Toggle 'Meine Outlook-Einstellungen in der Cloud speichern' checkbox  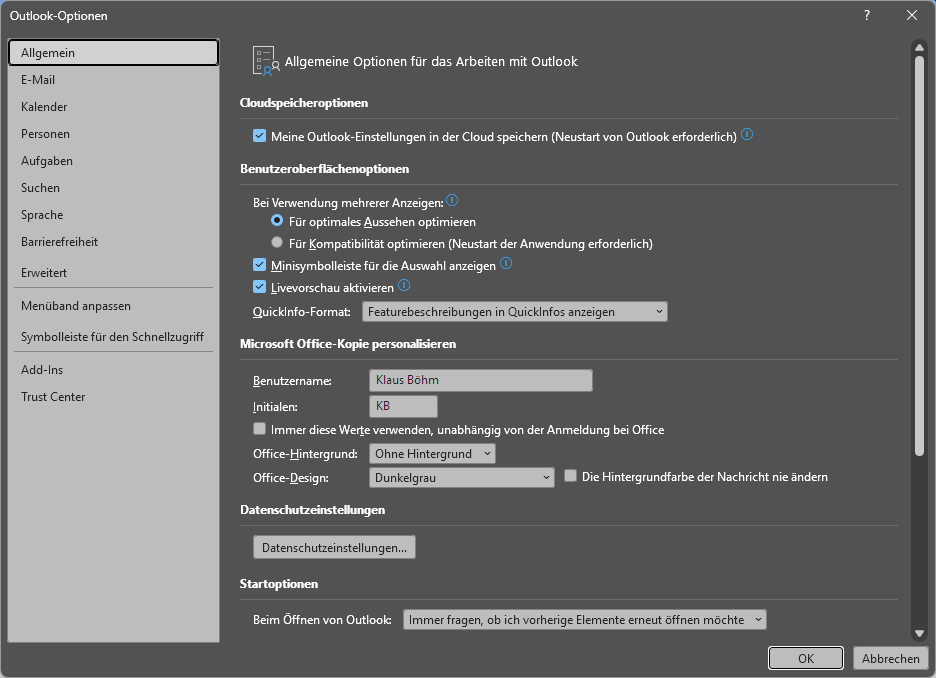(x=259, y=136)
